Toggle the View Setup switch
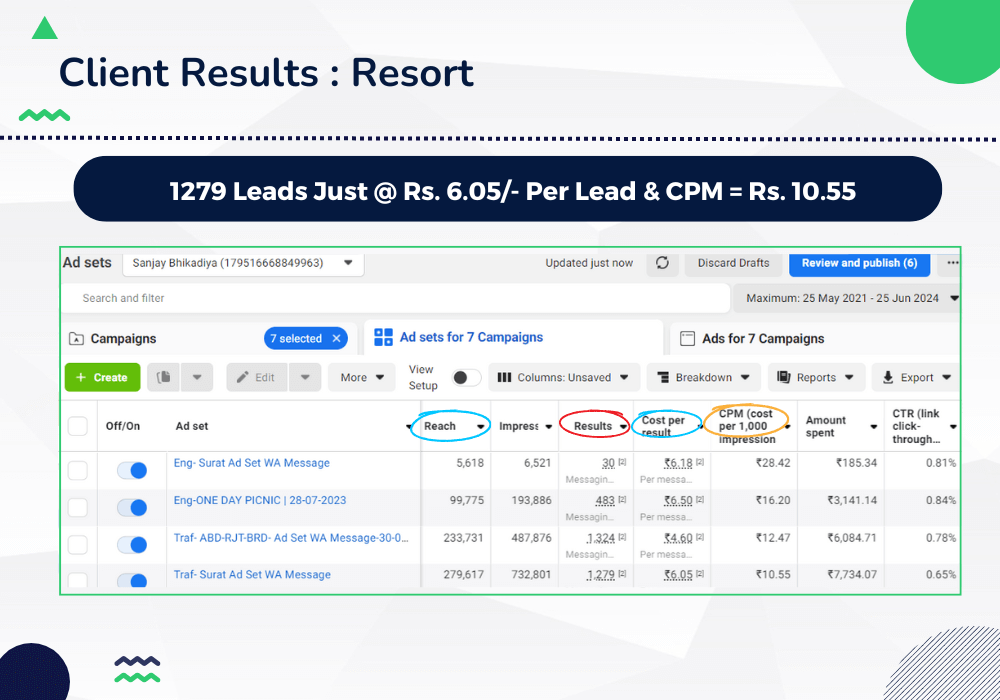Image resolution: width=1000 pixels, height=700 pixels. (466, 377)
